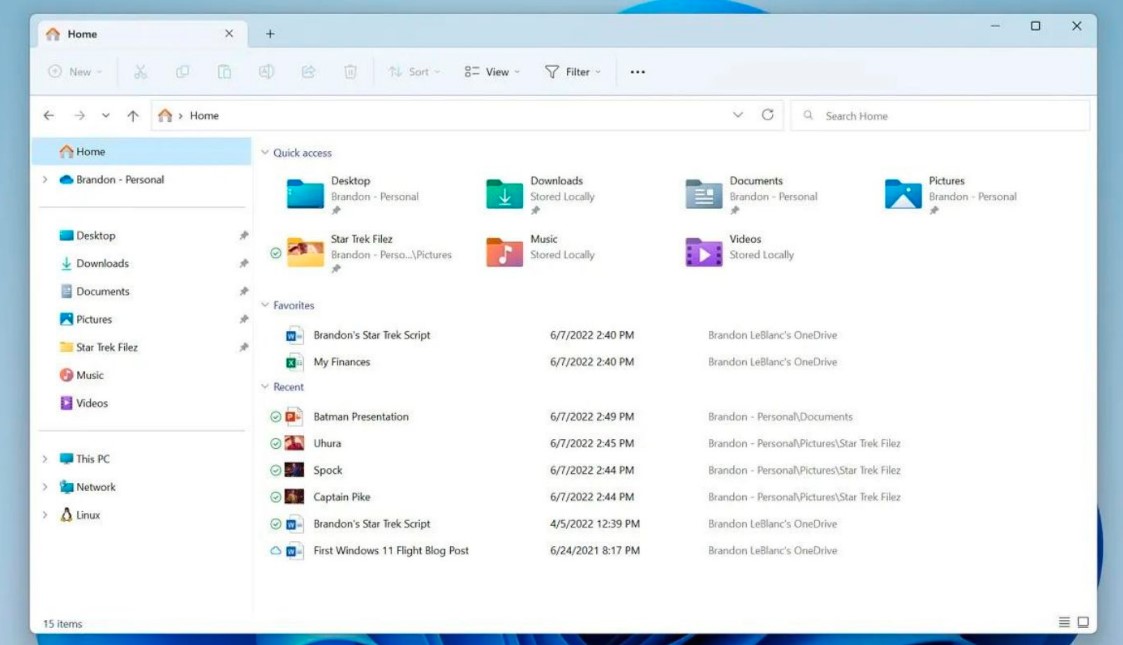
Task: Switch to details view icon in status bar
Action: (x=1064, y=622)
